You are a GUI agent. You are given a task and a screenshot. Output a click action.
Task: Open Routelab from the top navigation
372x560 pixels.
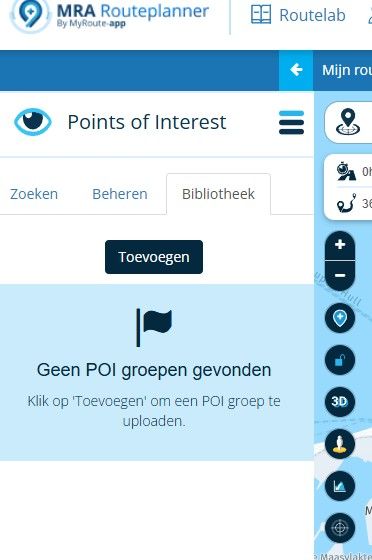point(298,15)
